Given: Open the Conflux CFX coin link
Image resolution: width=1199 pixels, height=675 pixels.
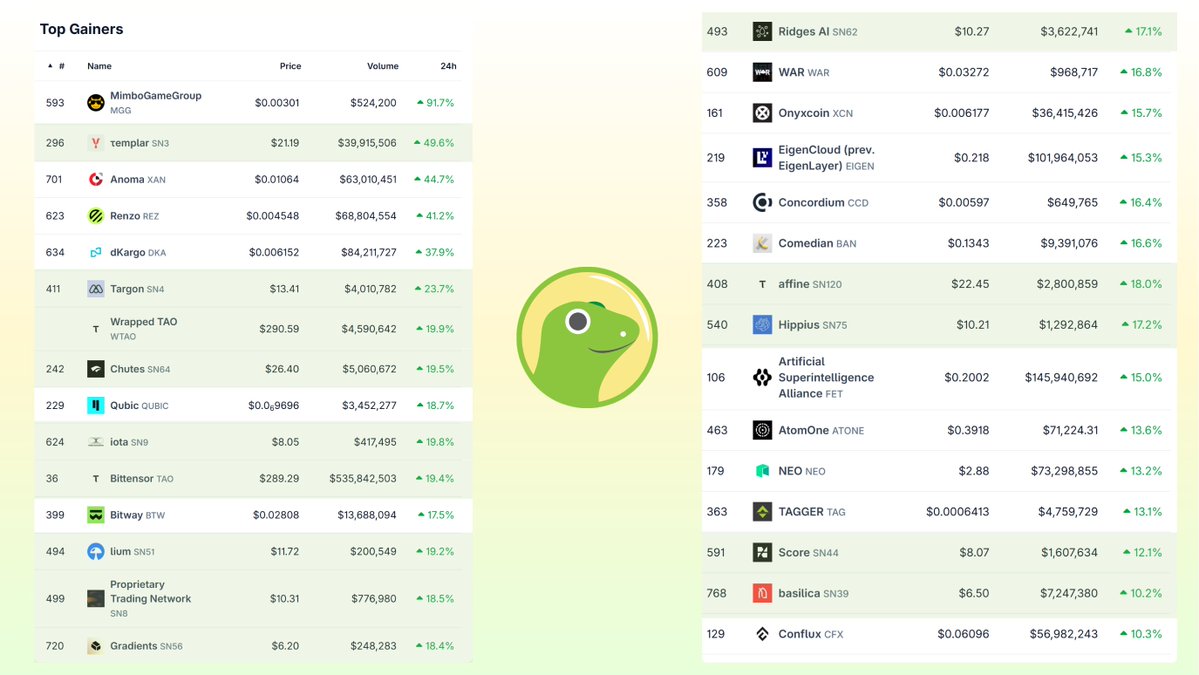Looking at the screenshot, I should (811, 634).
